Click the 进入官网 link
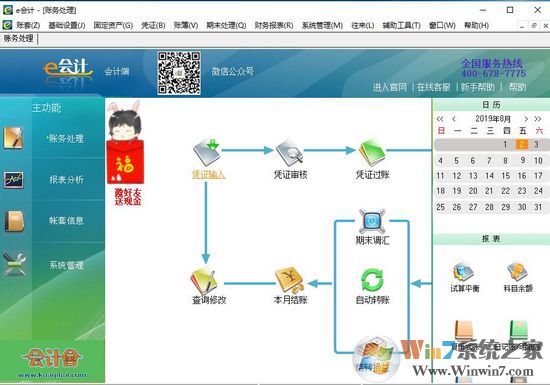Screen dimensions: 550x385 (390, 87)
